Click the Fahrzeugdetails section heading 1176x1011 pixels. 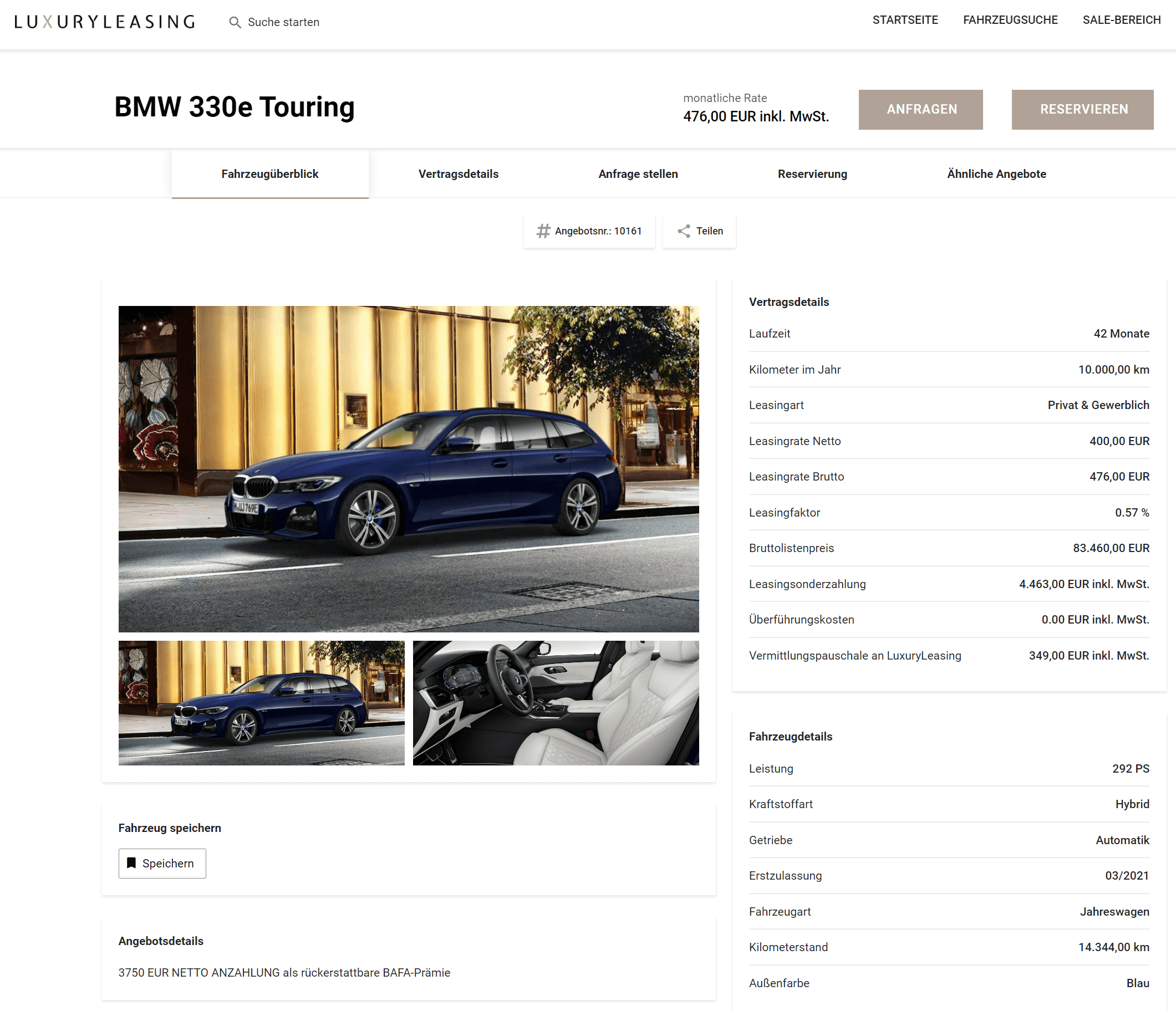point(790,737)
